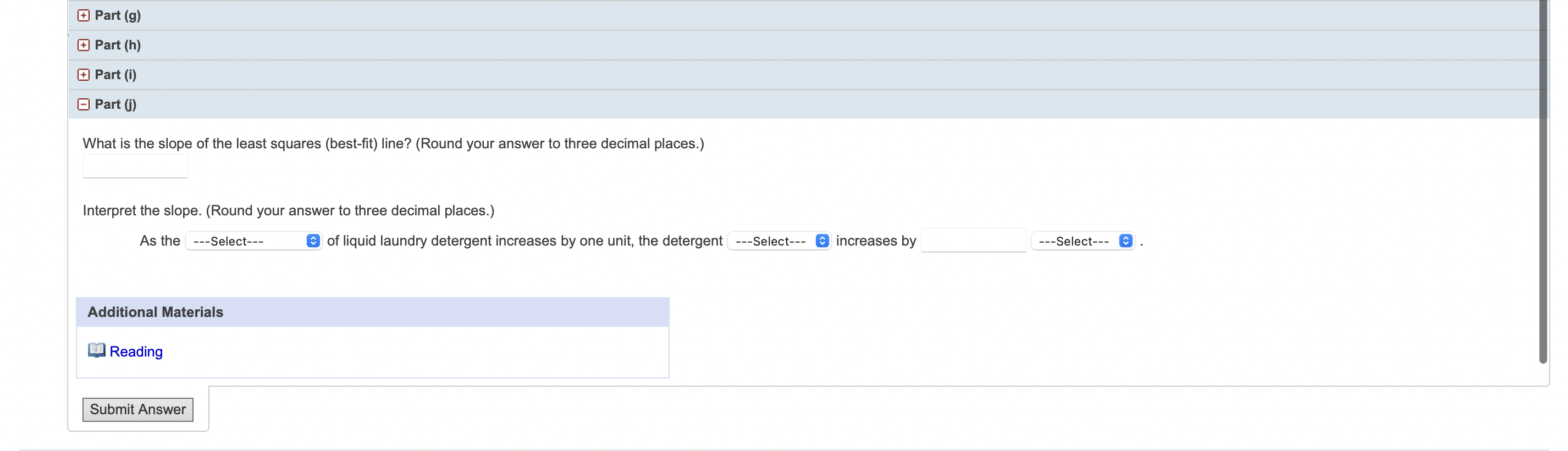The image size is (1568, 451).
Task: Click the Reading book icon
Action: 96,350
